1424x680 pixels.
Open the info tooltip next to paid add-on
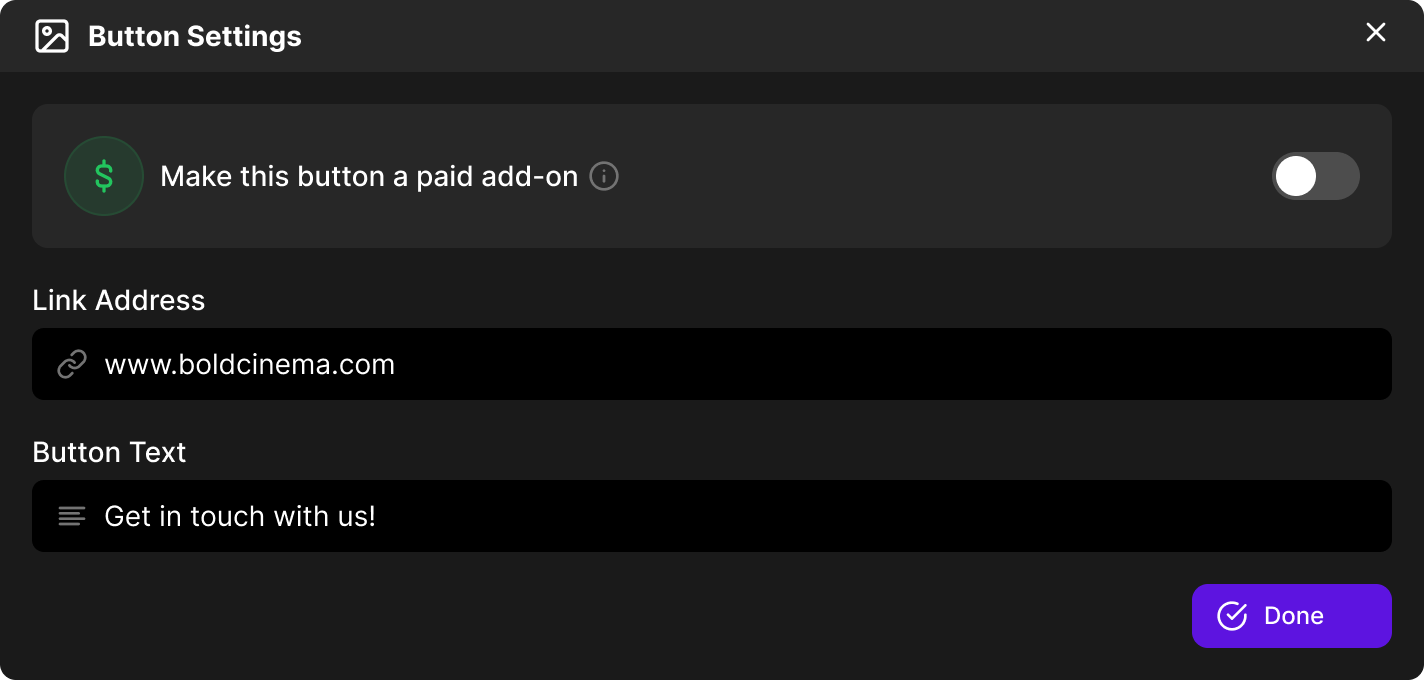coord(604,176)
